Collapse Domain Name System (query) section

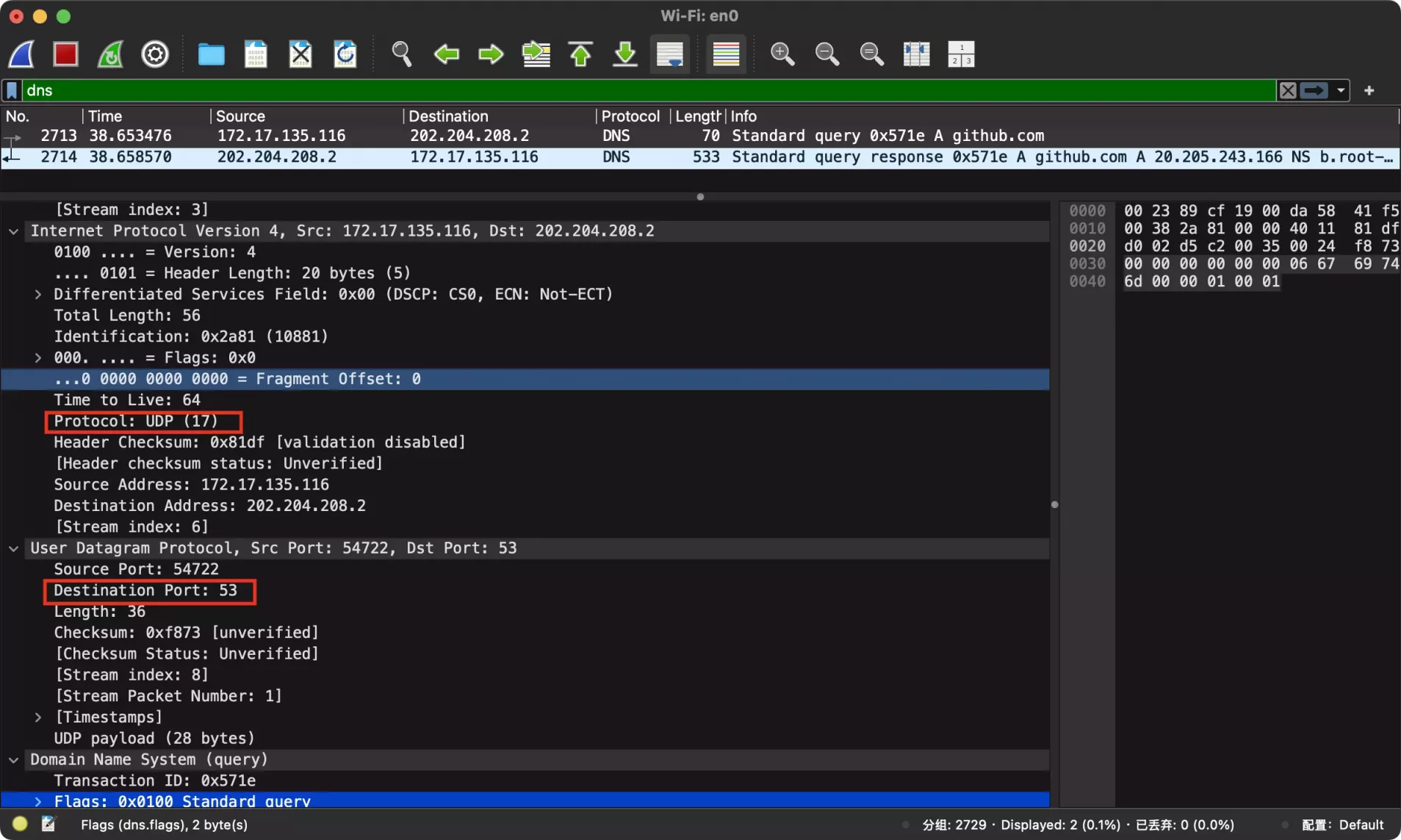click(14, 760)
